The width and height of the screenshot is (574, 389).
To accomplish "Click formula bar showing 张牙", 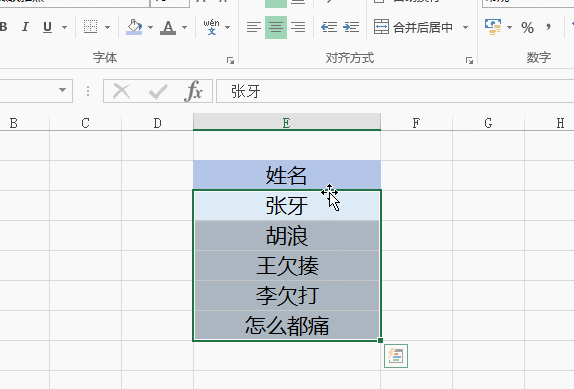I will [x=395, y=91].
